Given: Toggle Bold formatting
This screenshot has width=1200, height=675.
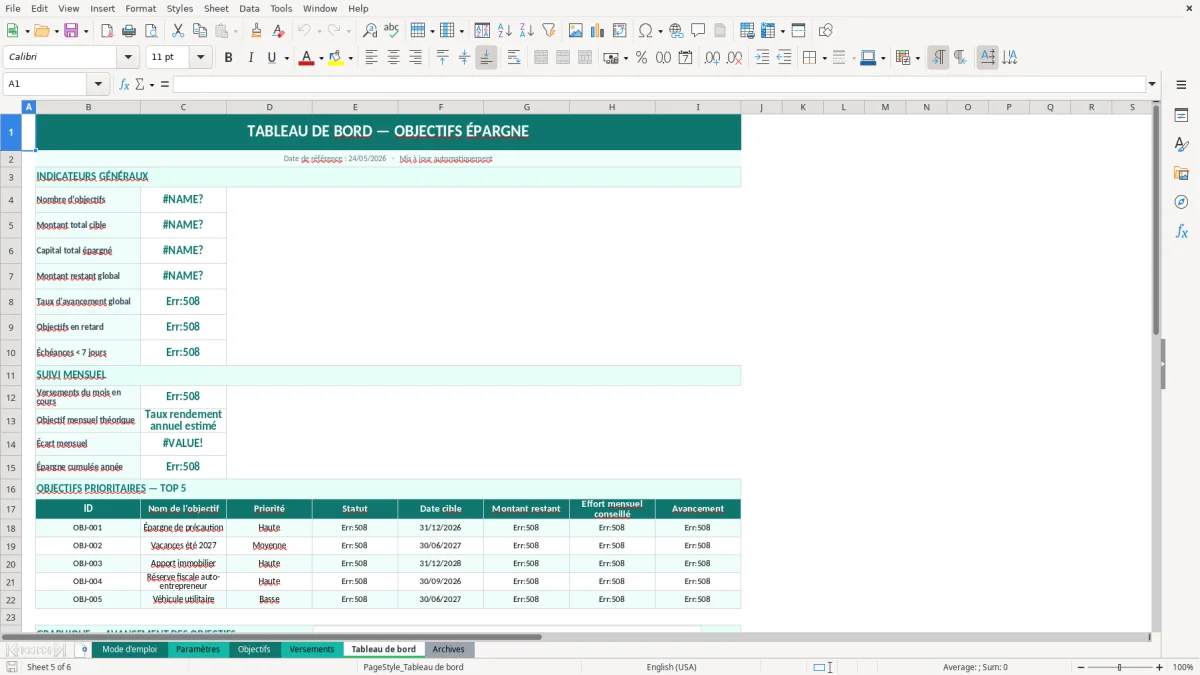Looking at the screenshot, I should [229, 58].
